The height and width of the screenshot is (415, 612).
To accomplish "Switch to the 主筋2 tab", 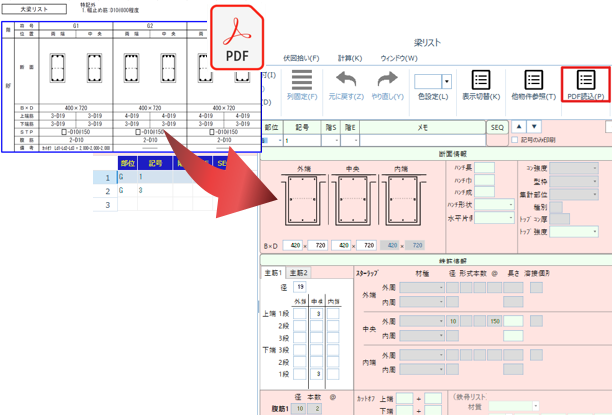I will click(299, 273).
